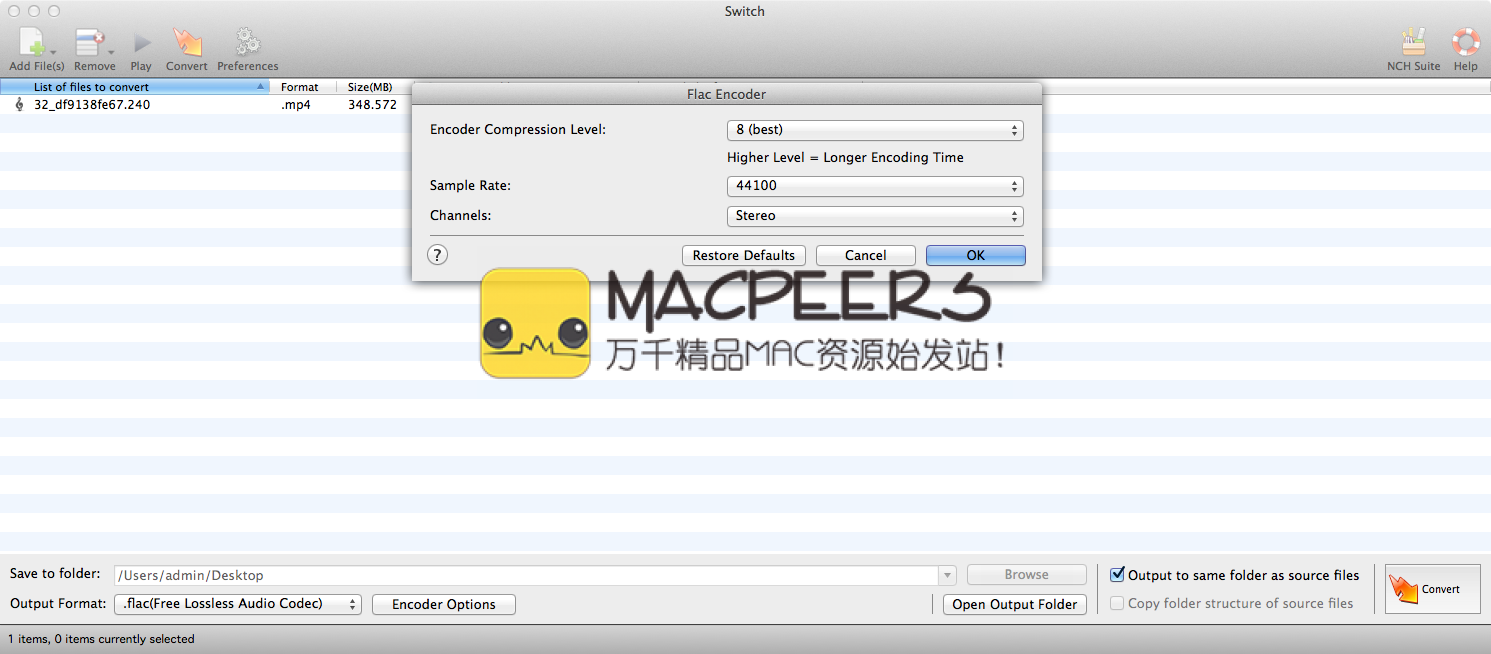Click the Add File(s) toolbar icon
The height and width of the screenshot is (654, 1491).
point(32,43)
